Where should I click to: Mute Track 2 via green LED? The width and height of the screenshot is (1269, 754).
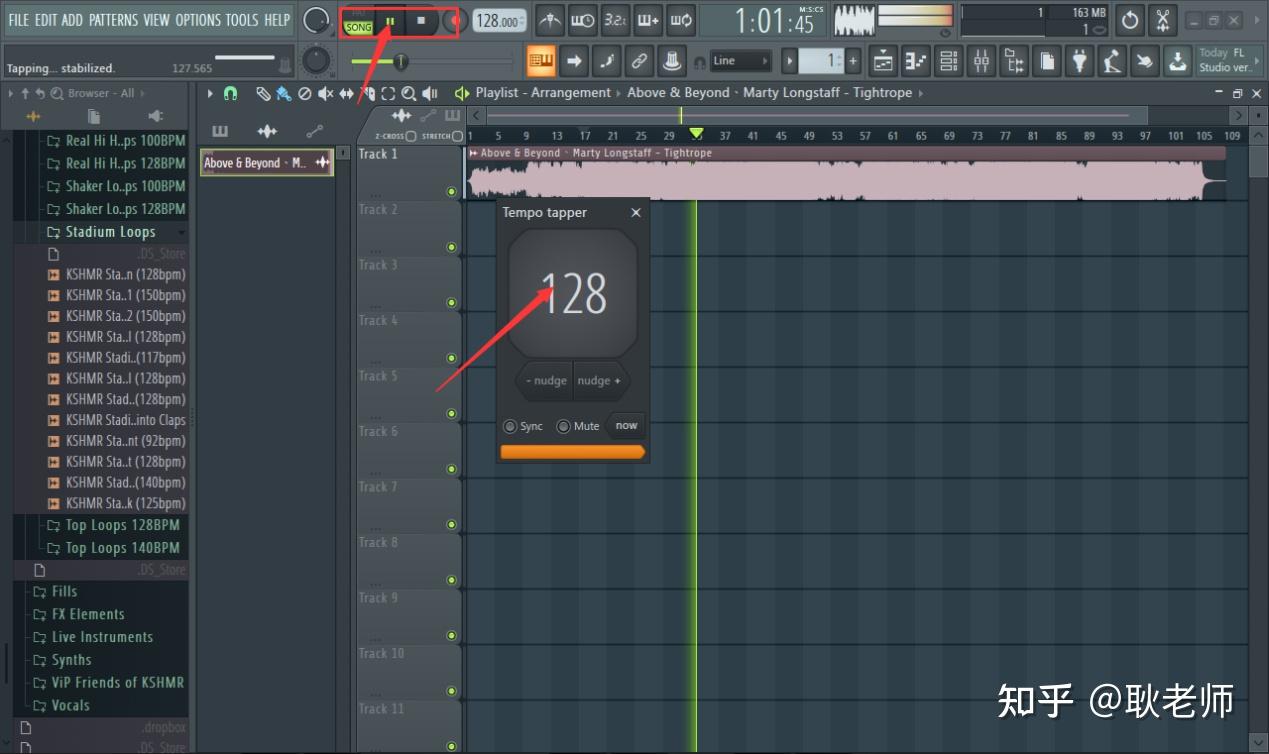[451, 247]
